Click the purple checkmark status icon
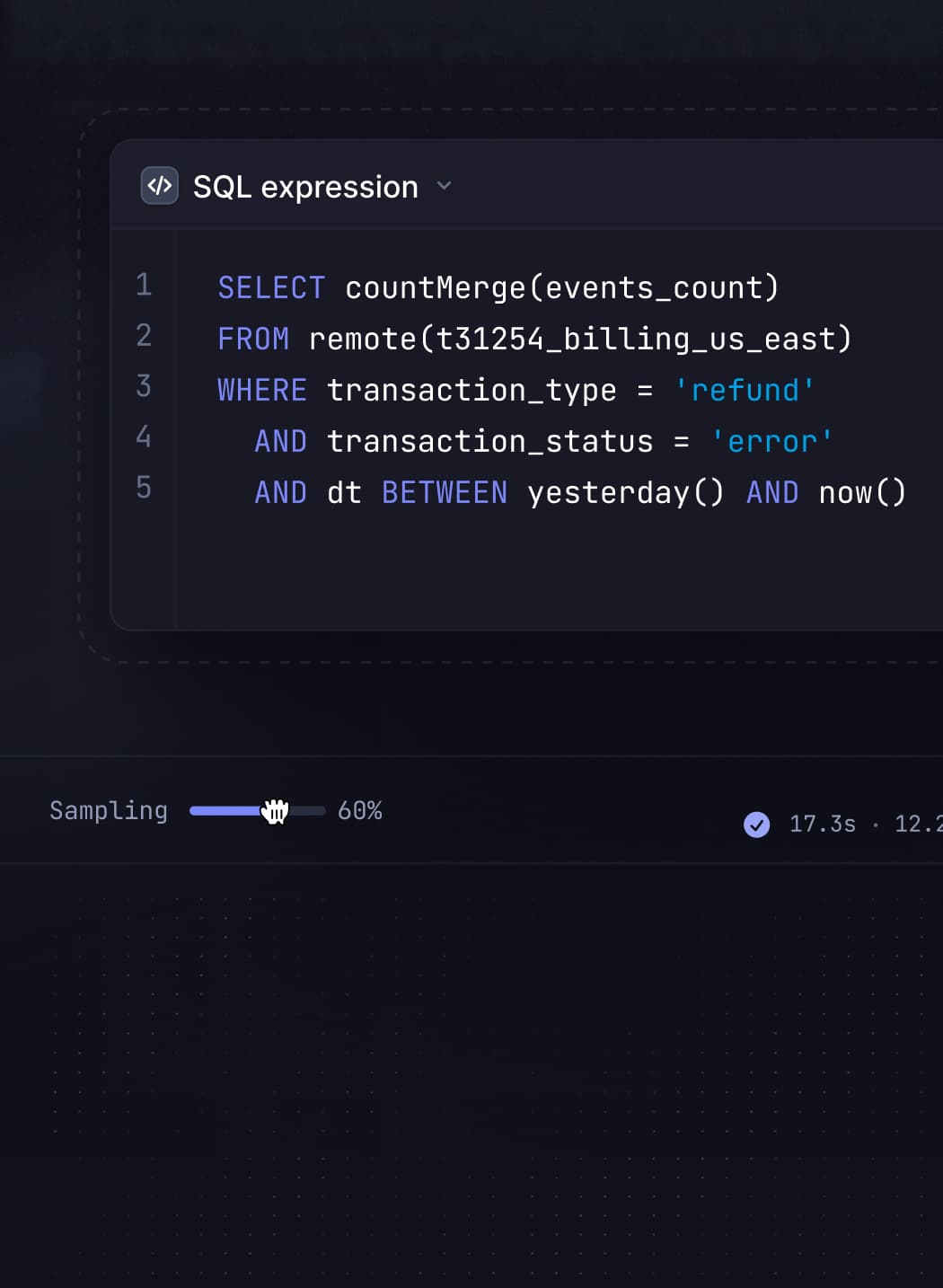This screenshot has height=1288, width=943. pos(757,824)
